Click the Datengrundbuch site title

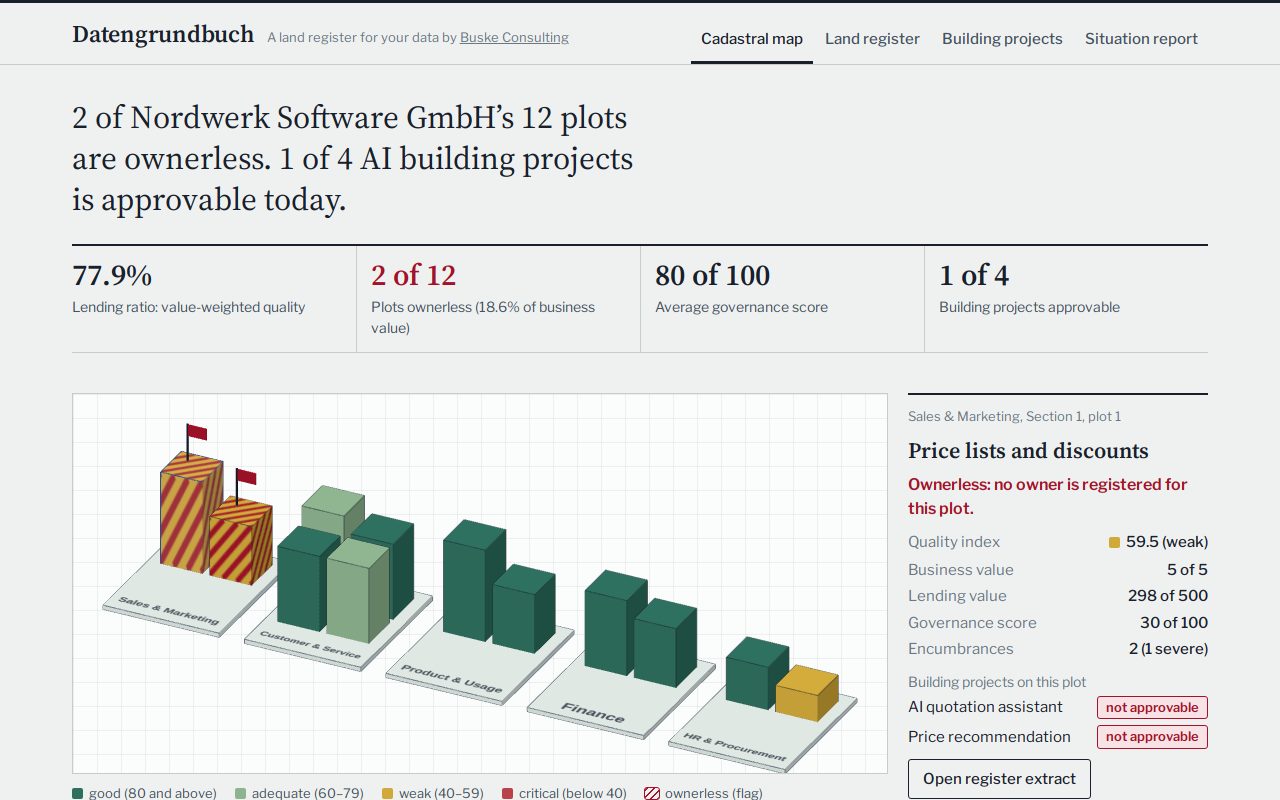163,34
